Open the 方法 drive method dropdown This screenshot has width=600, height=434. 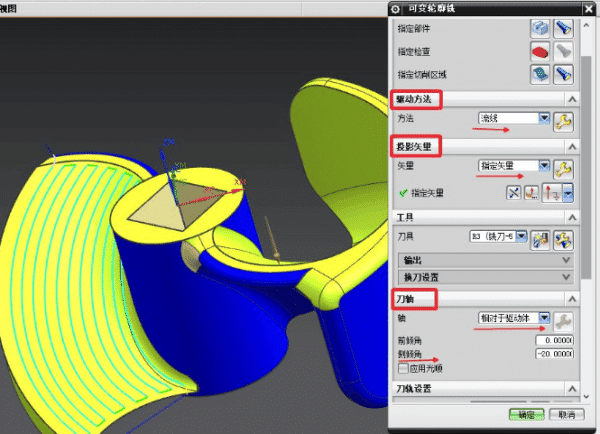[545, 119]
